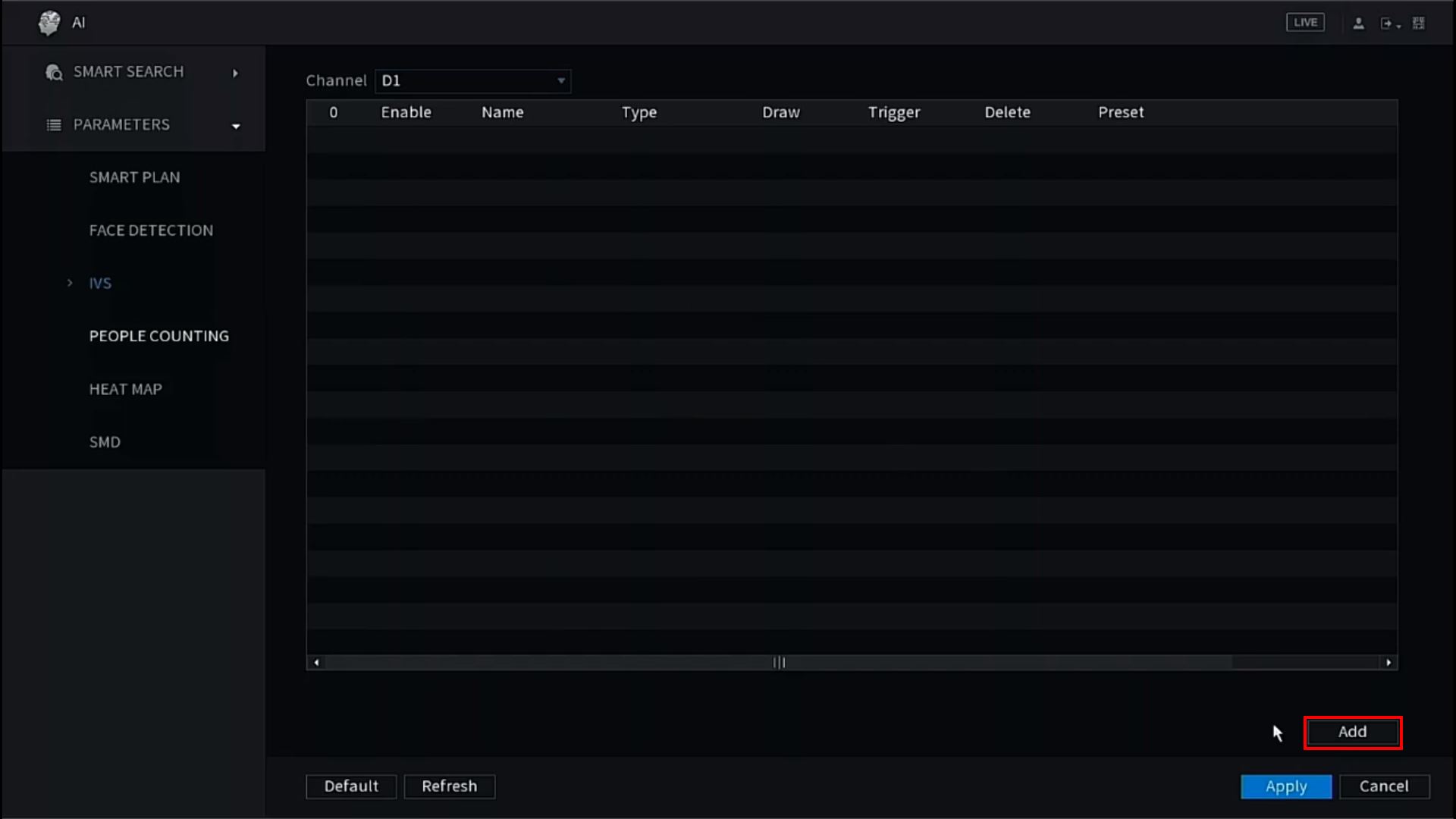Screen dimensions: 1456x819
Task: Click the horizontal scrollbar handle
Action: tap(779, 663)
